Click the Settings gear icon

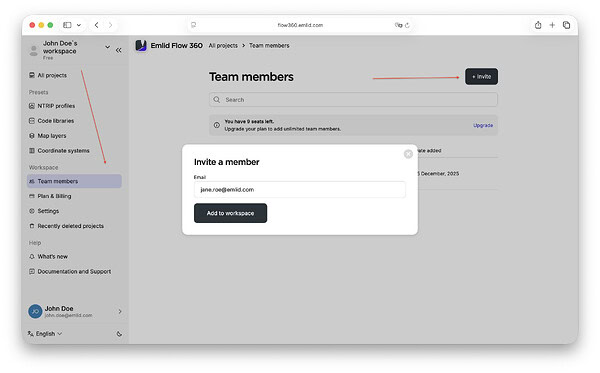pyautogui.click(x=32, y=211)
